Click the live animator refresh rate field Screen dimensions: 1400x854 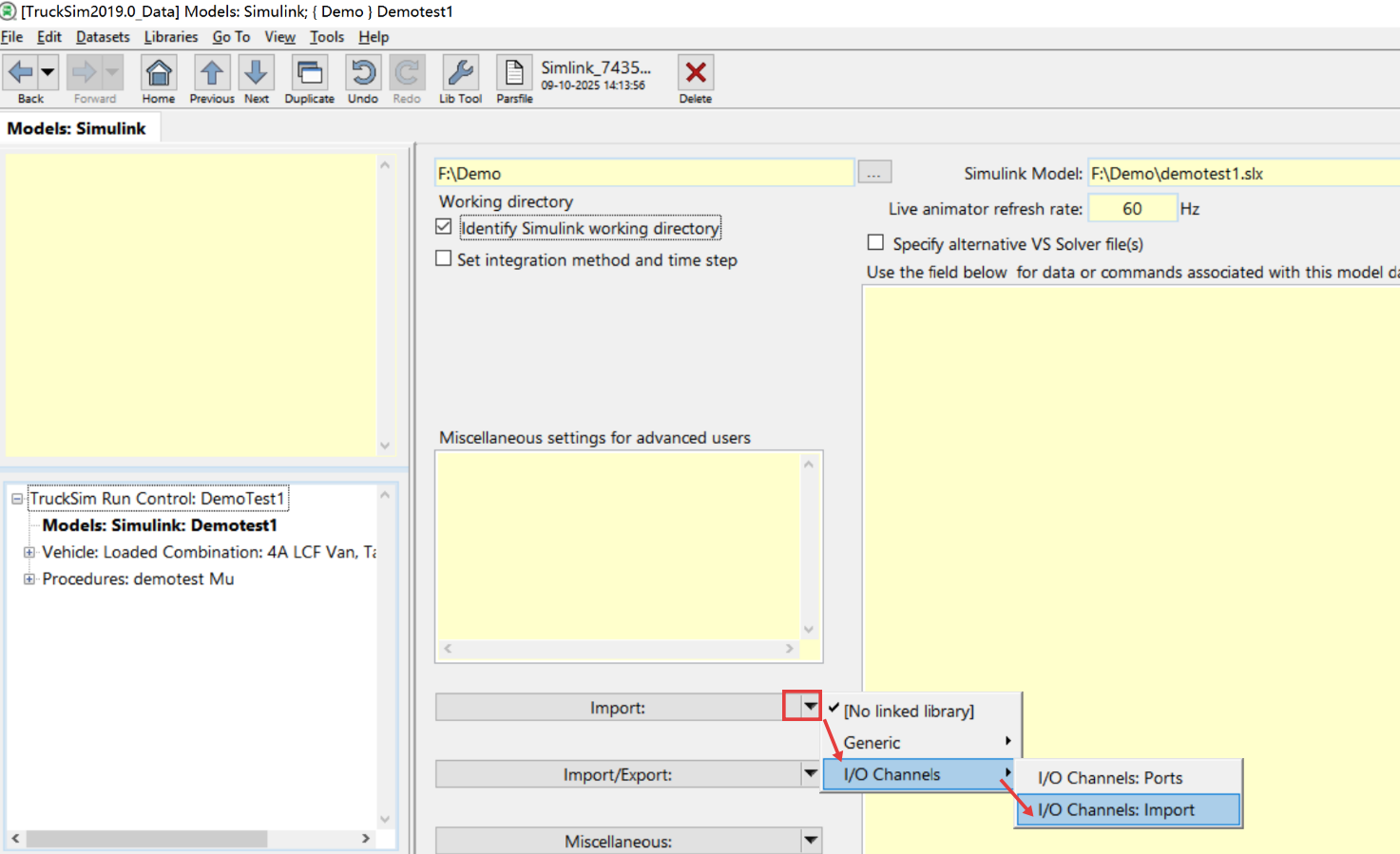tap(1132, 208)
